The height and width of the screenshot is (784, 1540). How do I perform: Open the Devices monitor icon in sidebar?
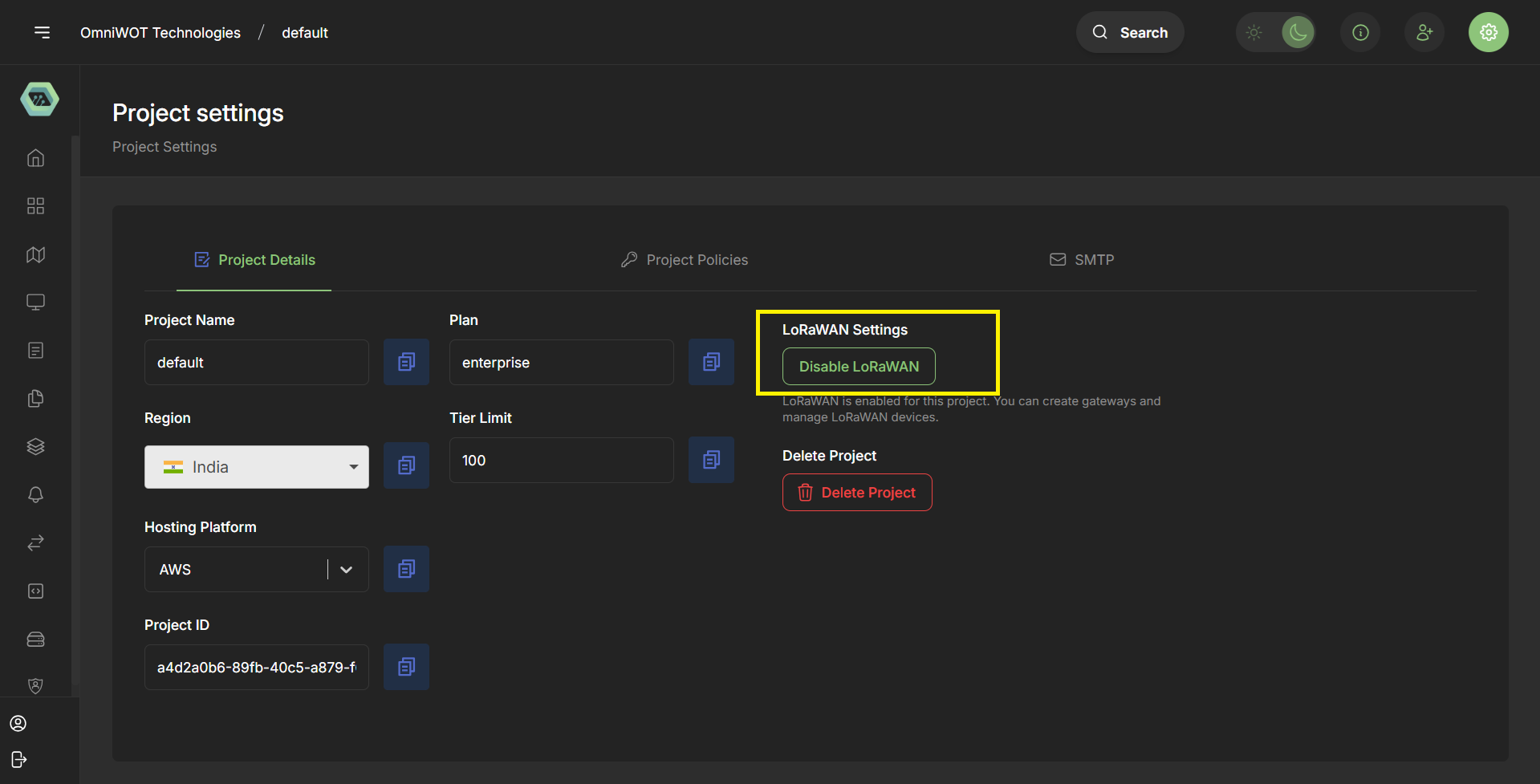coord(35,303)
